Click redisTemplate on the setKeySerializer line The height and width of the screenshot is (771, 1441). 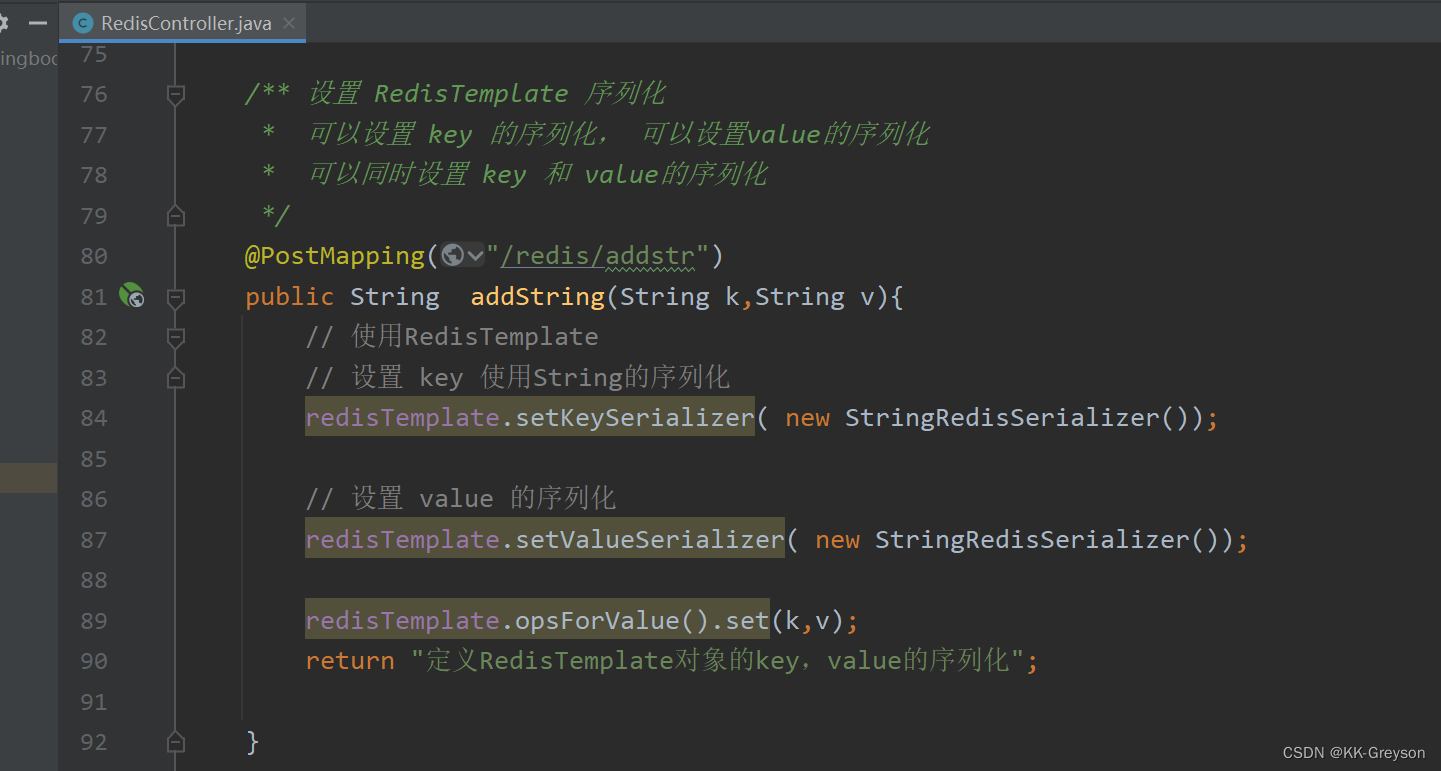point(402,418)
